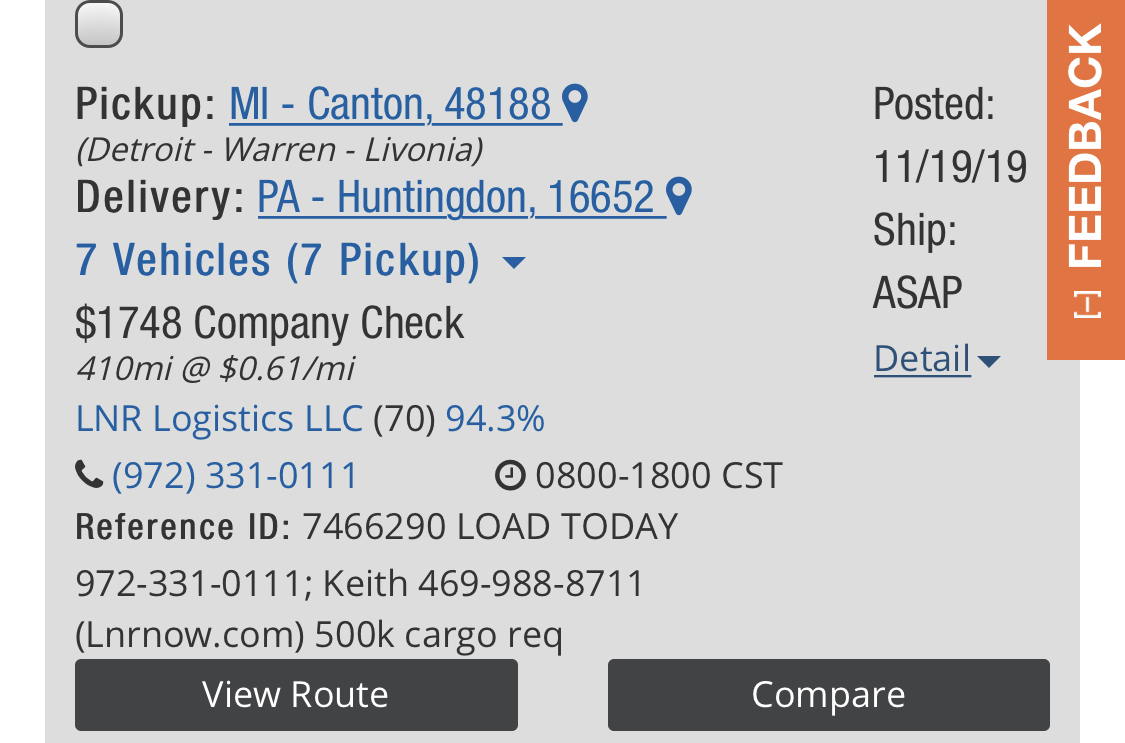Tick the load selection checkbox
This screenshot has height=743, width=1125.
pyautogui.click(x=99, y=24)
